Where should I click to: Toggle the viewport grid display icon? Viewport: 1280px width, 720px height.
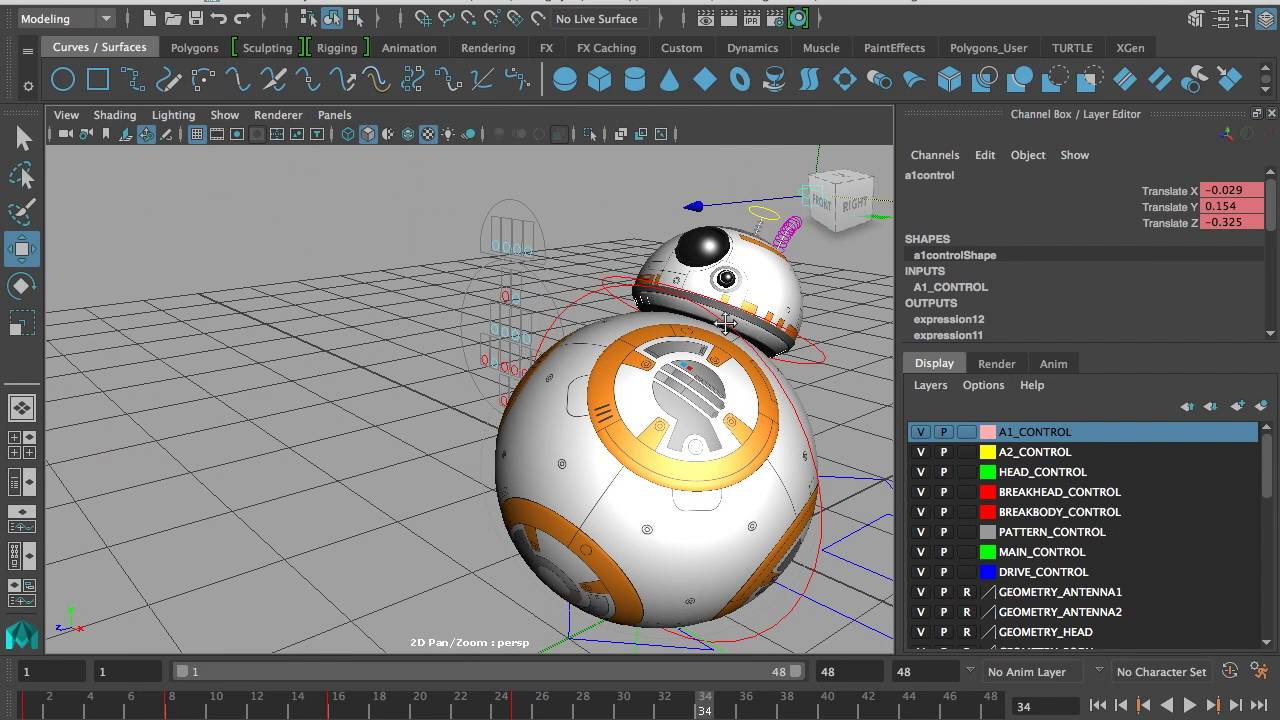(x=197, y=133)
